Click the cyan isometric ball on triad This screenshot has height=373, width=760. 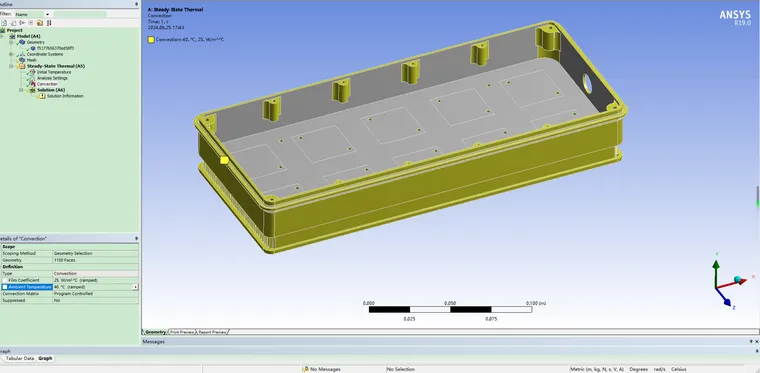(x=738, y=280)
